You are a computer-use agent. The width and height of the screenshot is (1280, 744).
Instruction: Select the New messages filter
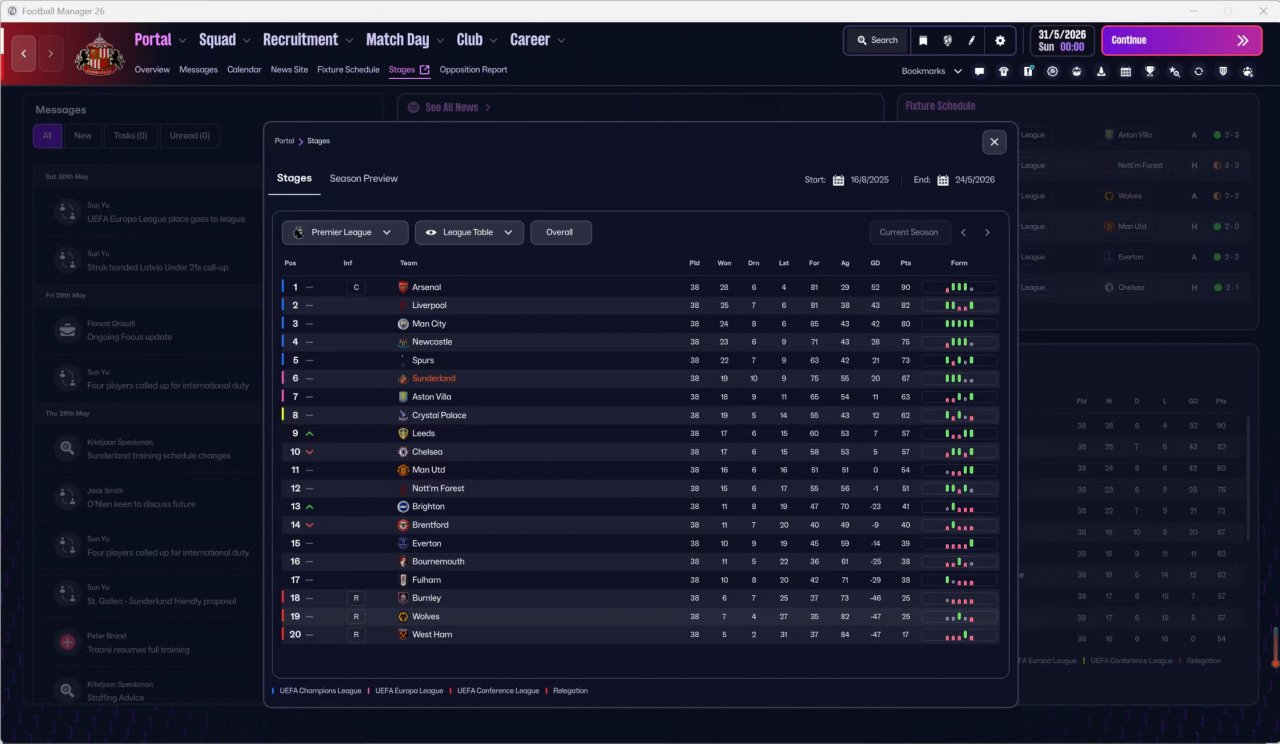pos(83,136)
